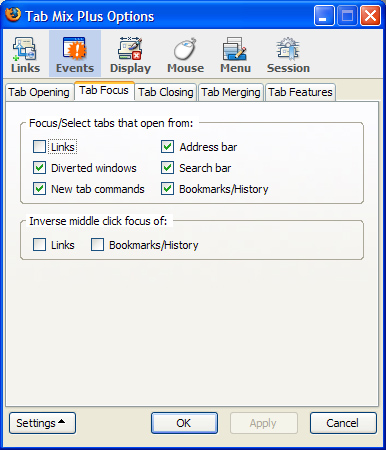Enable inverse middle click focus of Links
The height and width of the screenshot is (450, 386).
point(39,245)
